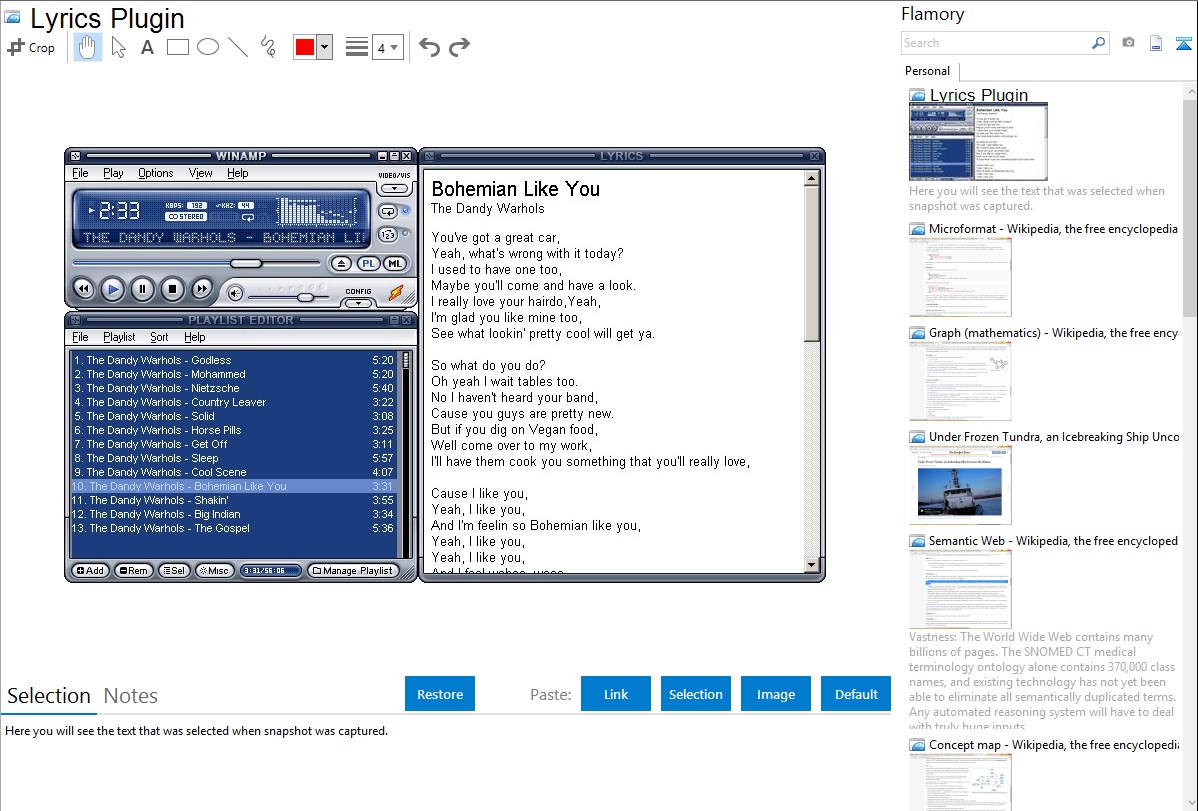Viewport: 1198px width, 811px height.
Task: Choose the arrow pointer selection tool
Action: point(118,47)
